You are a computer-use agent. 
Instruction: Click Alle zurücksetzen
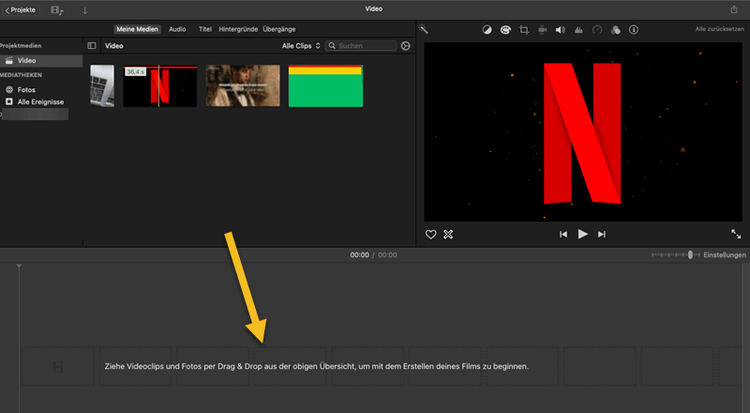click(x=719, y=29)
